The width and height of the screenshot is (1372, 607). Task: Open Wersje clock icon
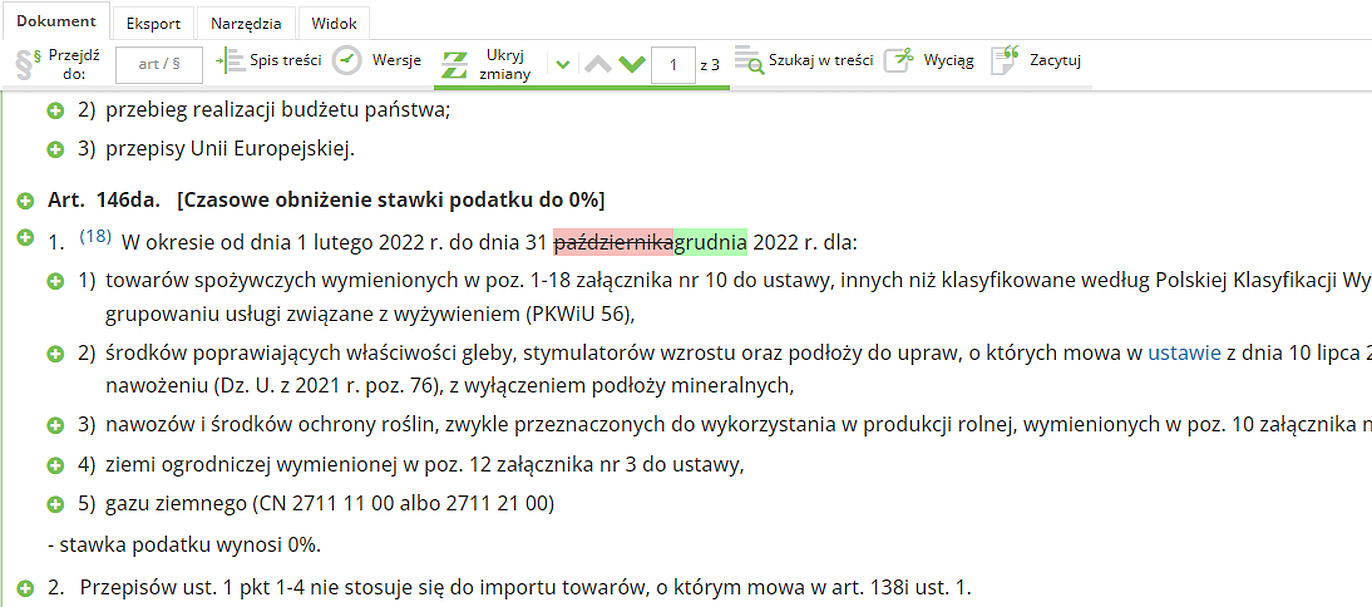pyautogui.click(x=347, y=61)
